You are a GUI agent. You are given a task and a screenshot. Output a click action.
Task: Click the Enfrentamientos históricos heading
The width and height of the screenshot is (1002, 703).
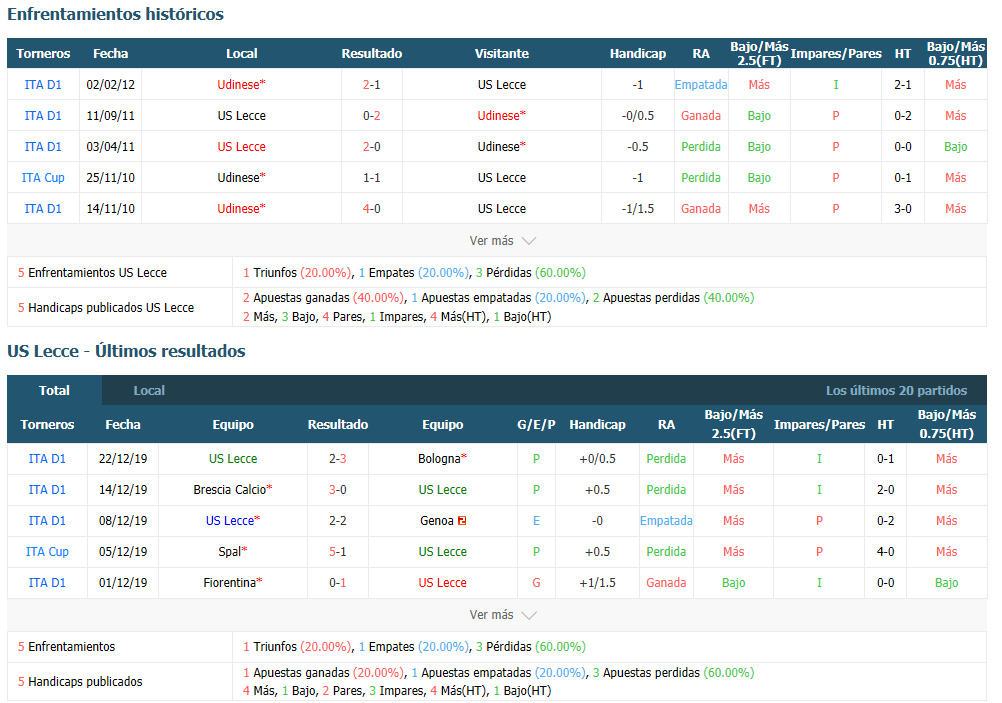click(116, 14)
